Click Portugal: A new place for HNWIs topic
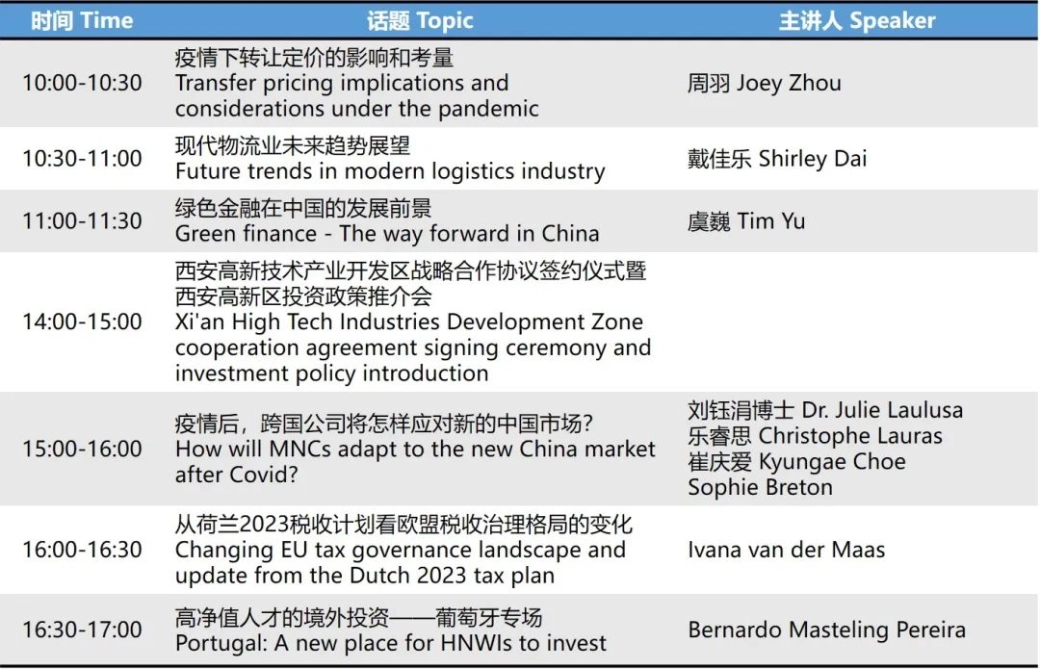The height and width of the screenshot is (669, 1040). pyautogui.click(x=390, y=642)
